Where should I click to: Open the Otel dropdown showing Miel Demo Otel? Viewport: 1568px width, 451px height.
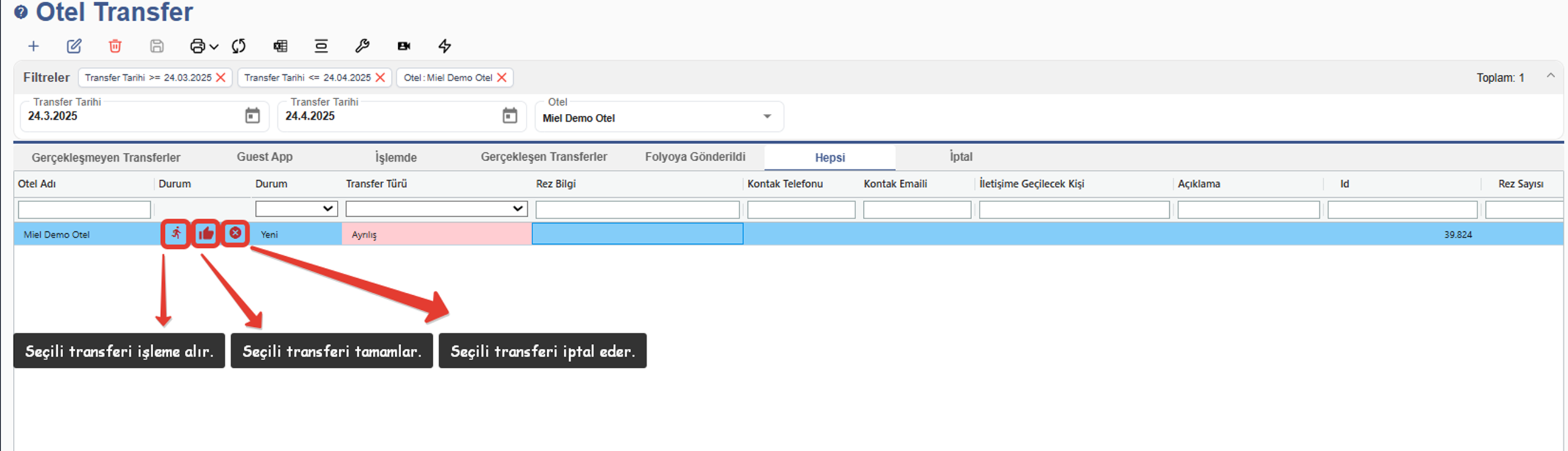pos(767,117)
